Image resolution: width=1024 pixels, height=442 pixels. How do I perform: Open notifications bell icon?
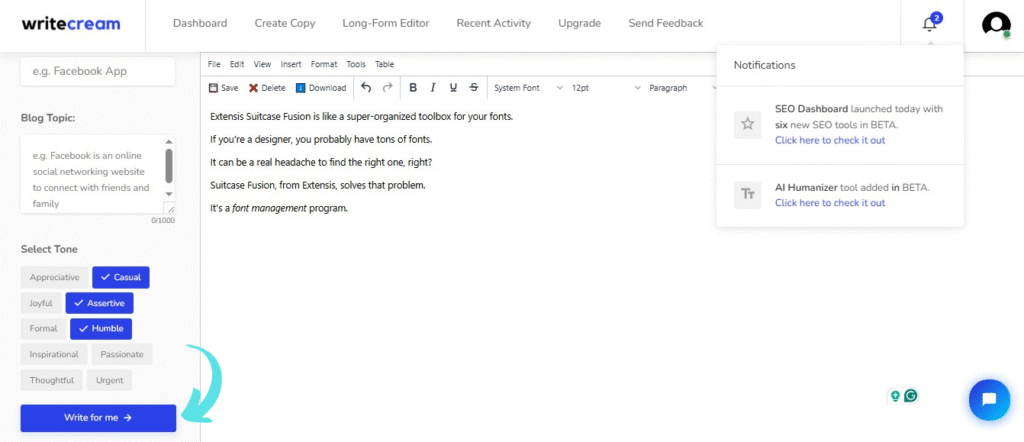[x=930, y=24]
